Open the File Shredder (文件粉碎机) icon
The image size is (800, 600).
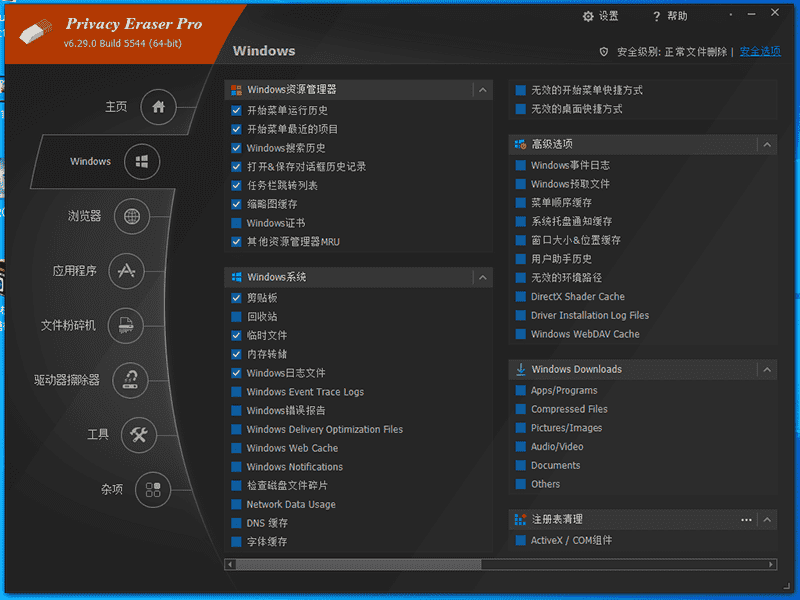pyautogui.click(x=126, y=325)
